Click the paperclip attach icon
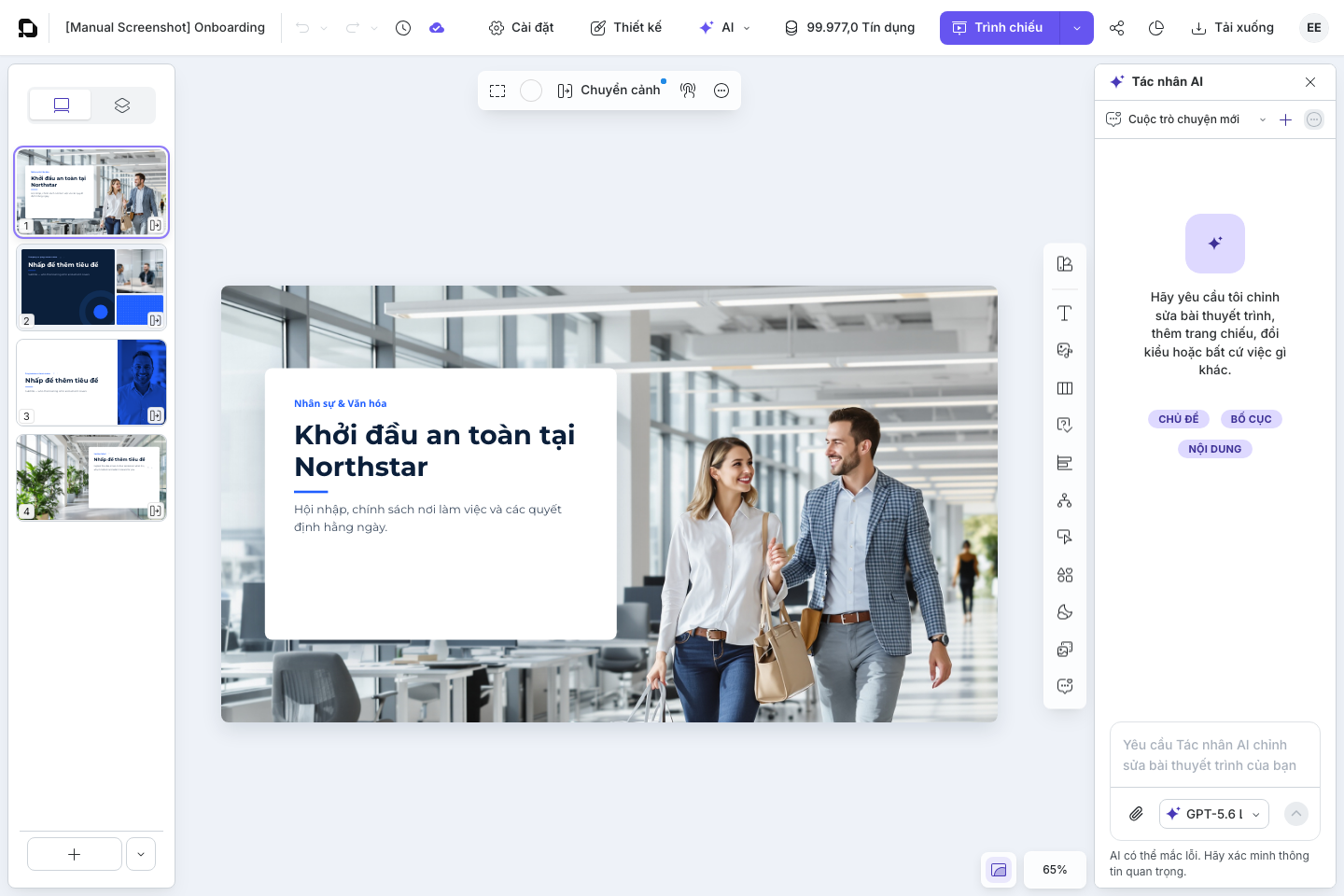Viewport: 1344px width, 896px height. pyautogui.click(x=1136, y=814)
